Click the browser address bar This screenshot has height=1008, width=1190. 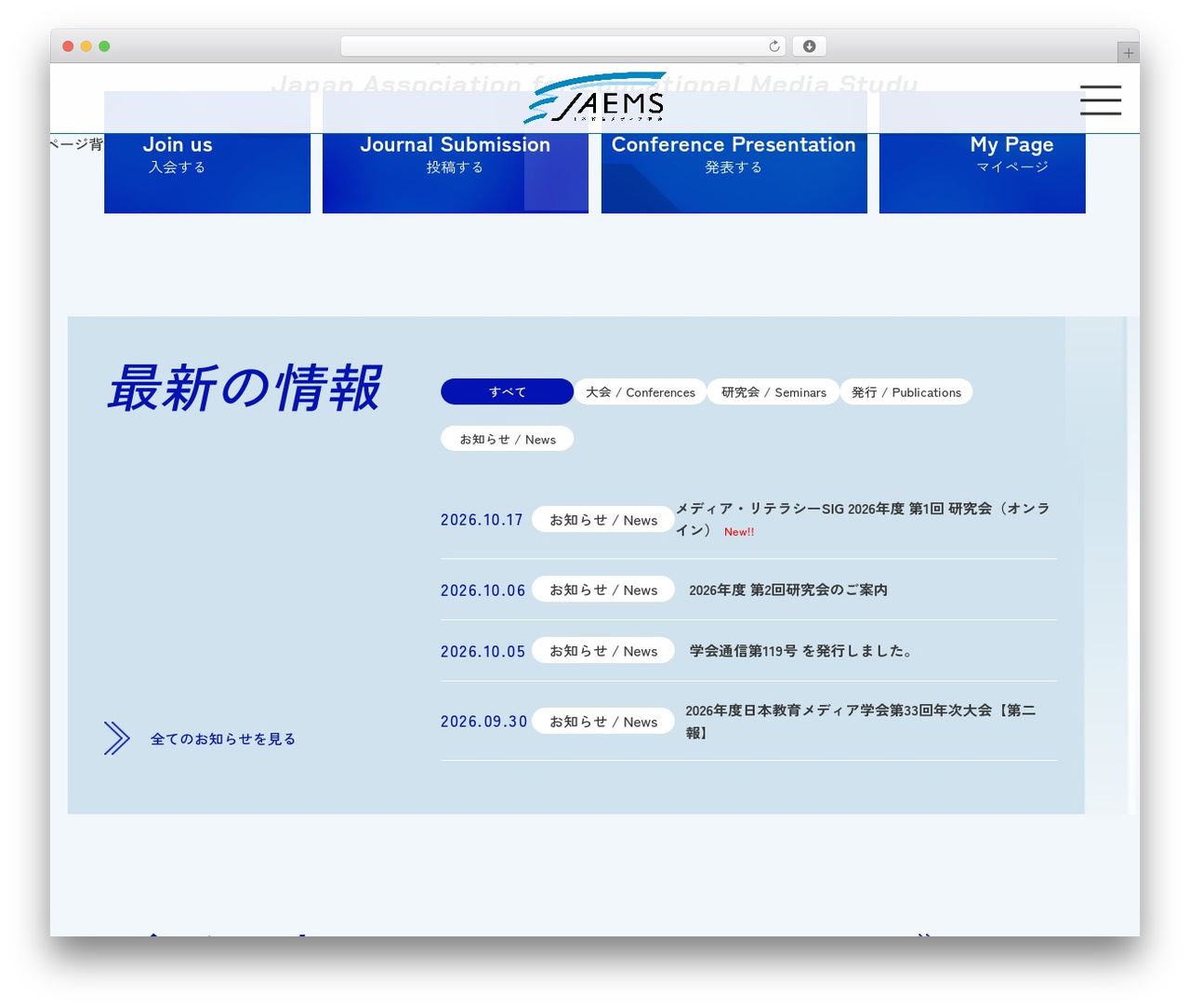click(x=563, y=46)
